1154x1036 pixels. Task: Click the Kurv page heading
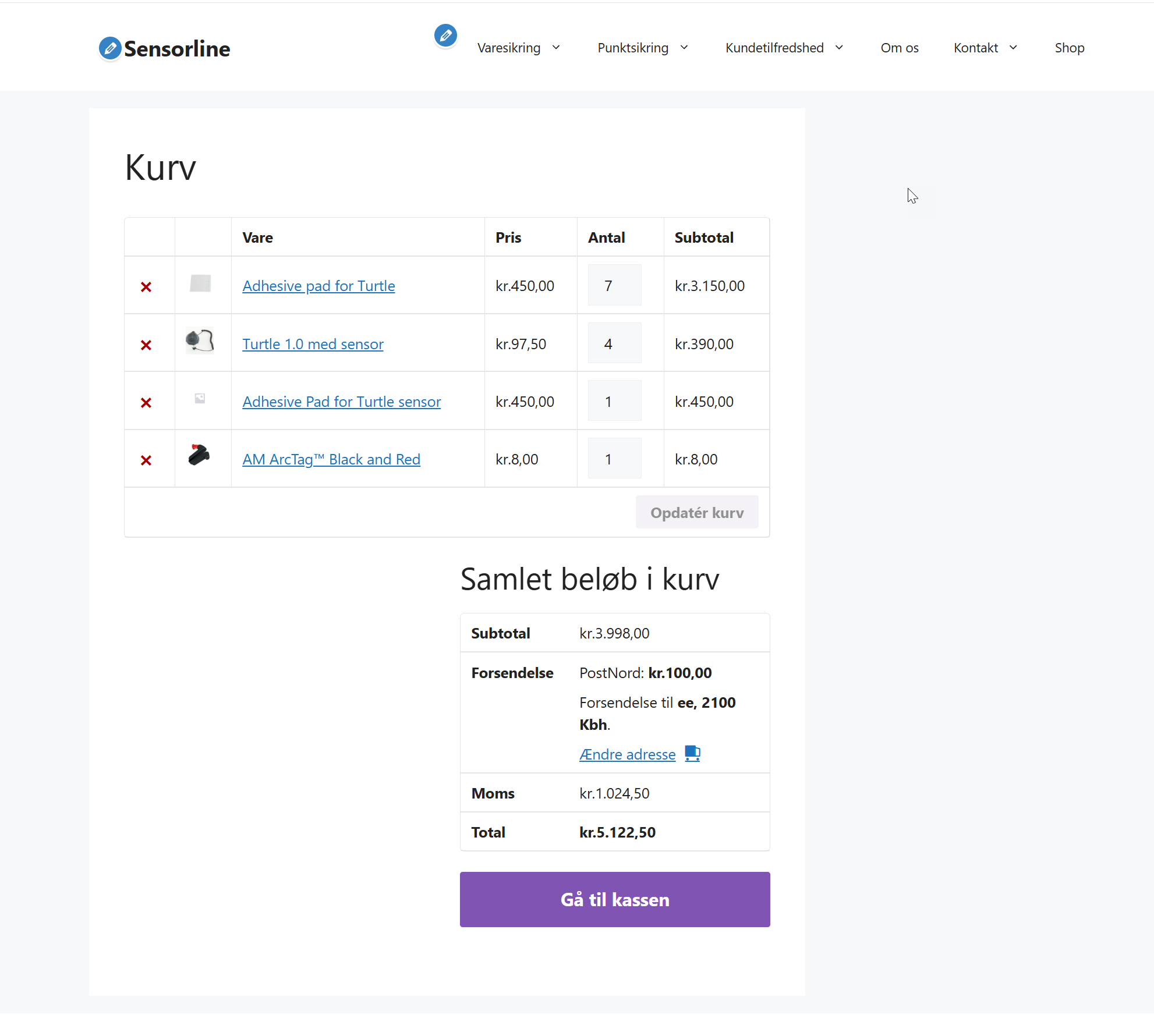click(x=161, y=168)
